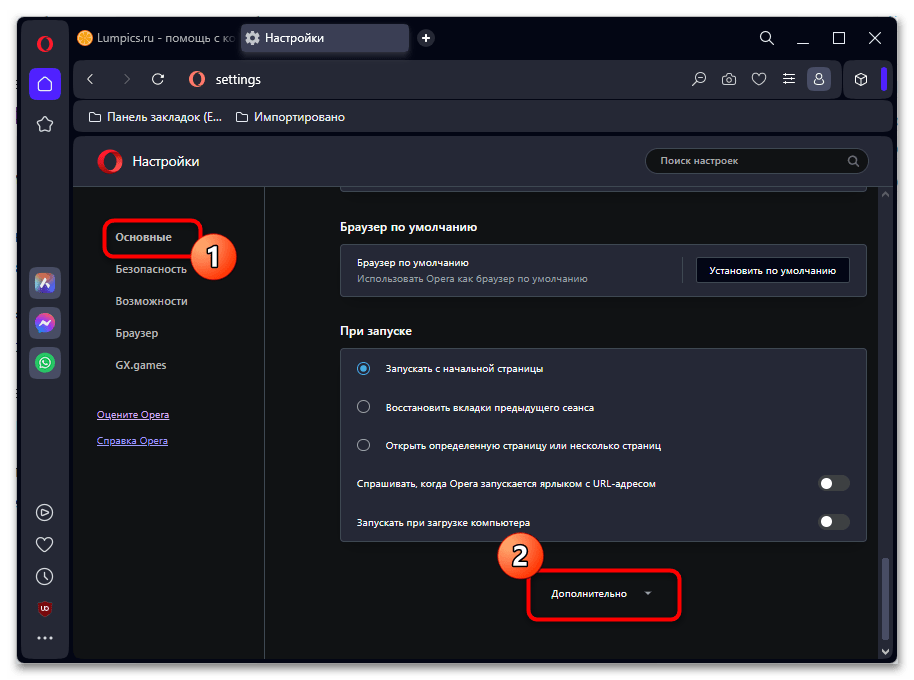Launch Messenger from the sidebar
Image resolution: width=914 pixels, height=680 pixels.
point(45,323)
